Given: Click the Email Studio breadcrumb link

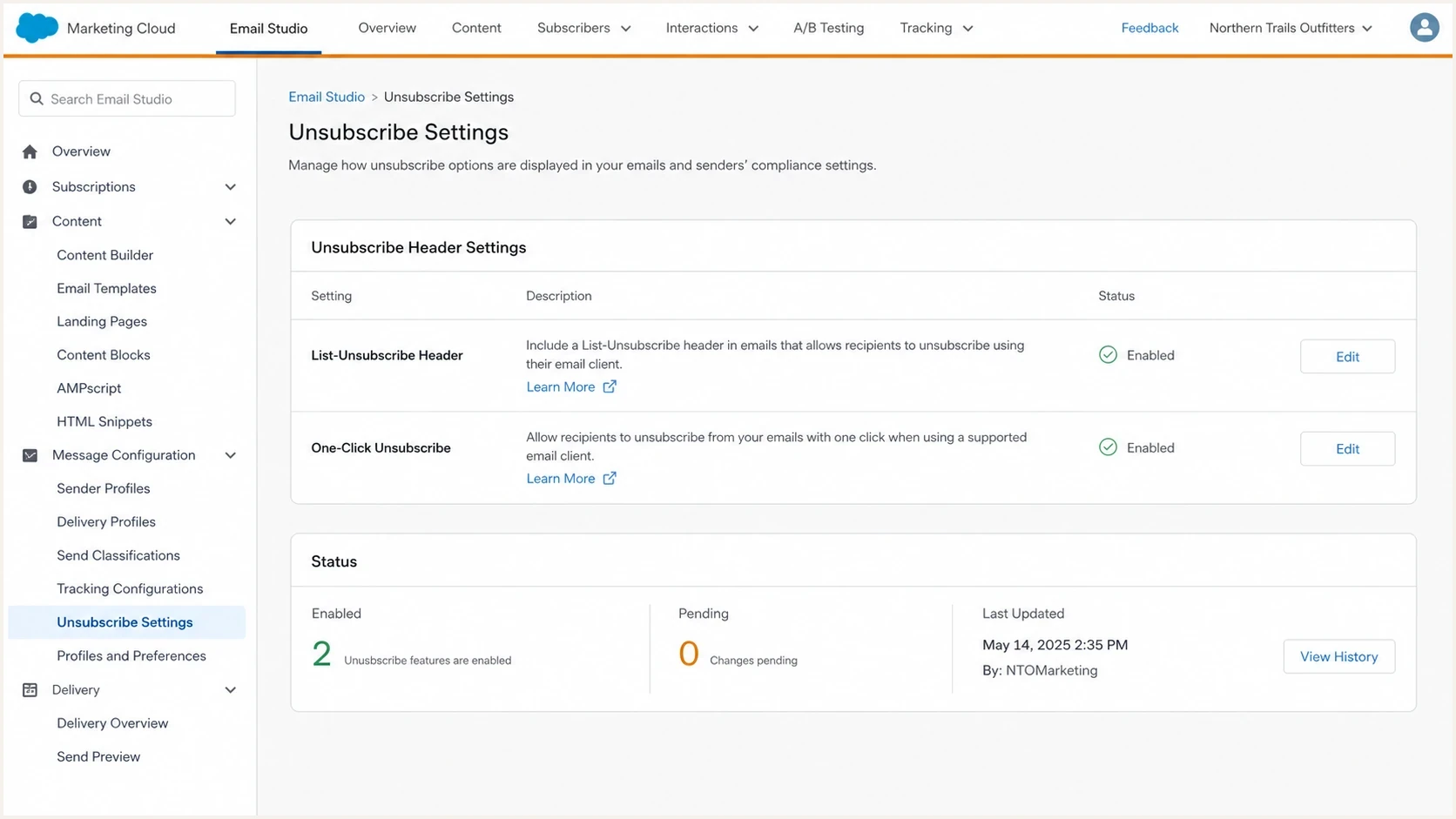Looking at the screenshot, I should (327, 97).
